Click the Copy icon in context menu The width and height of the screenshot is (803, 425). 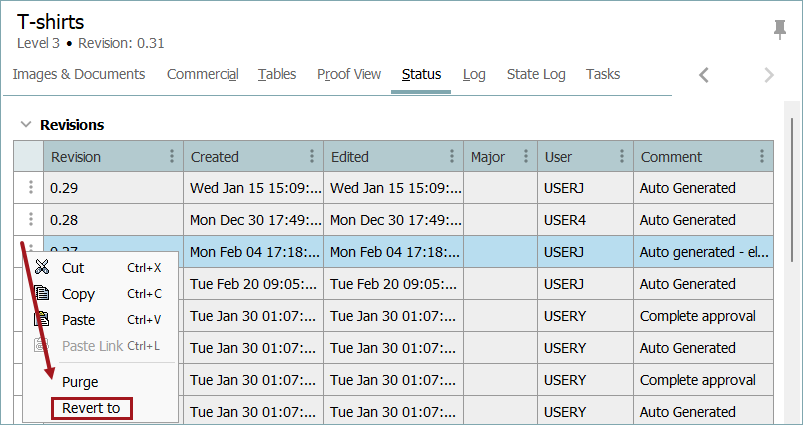coord(42,294)
